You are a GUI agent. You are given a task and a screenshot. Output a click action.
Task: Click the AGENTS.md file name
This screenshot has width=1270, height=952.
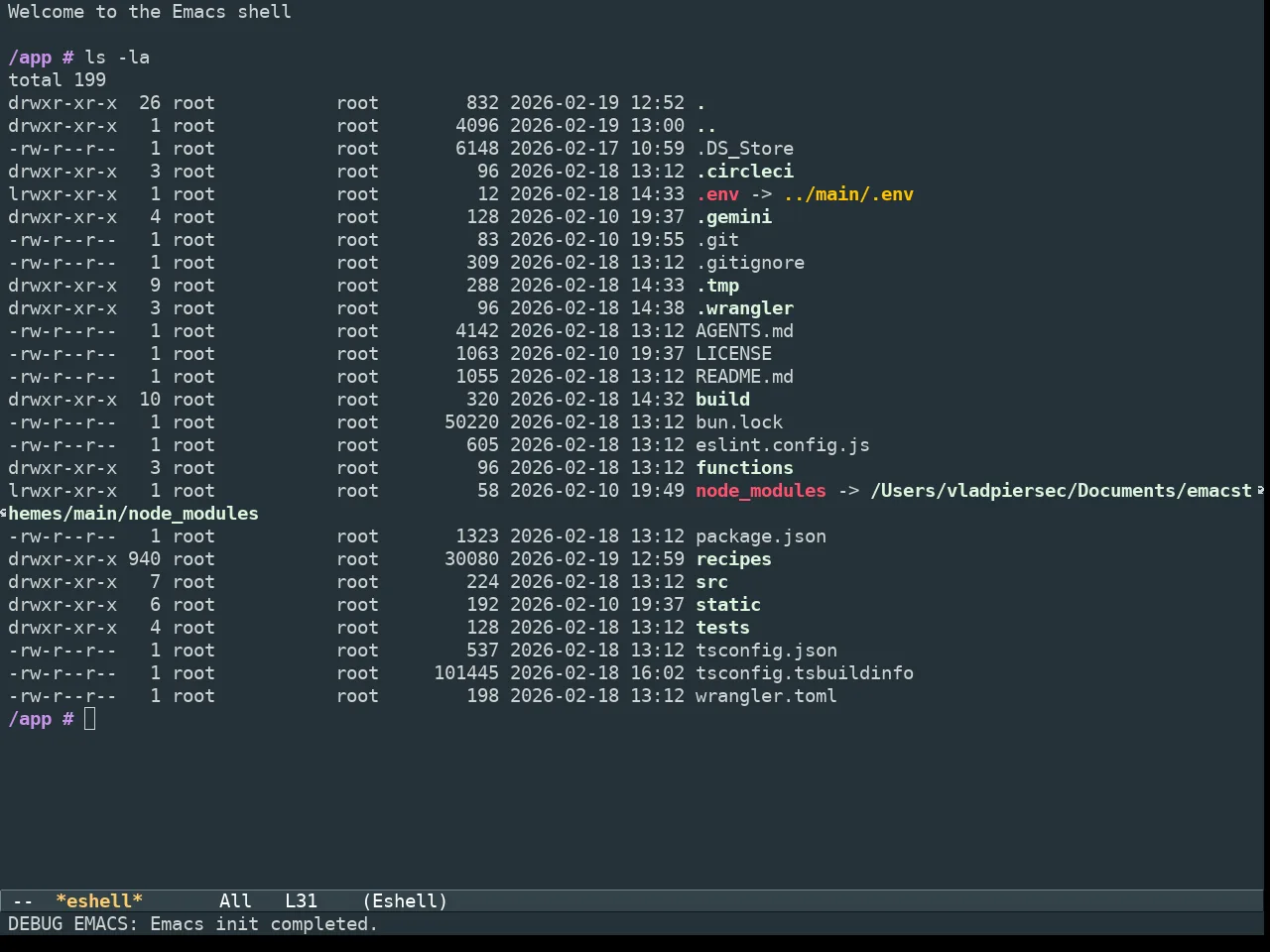(x=744, y=331)
